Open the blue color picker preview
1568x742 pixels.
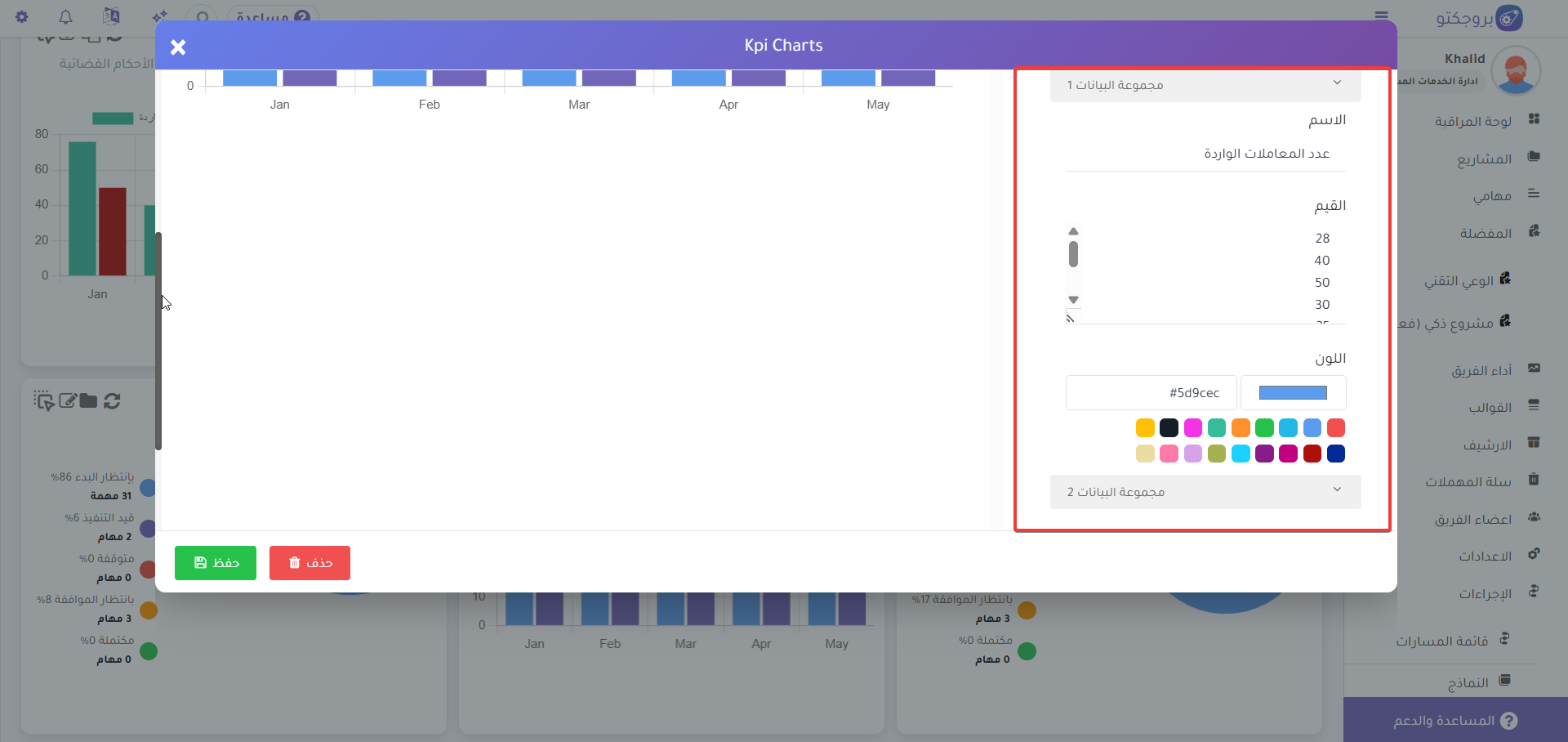click(1293, 393)
